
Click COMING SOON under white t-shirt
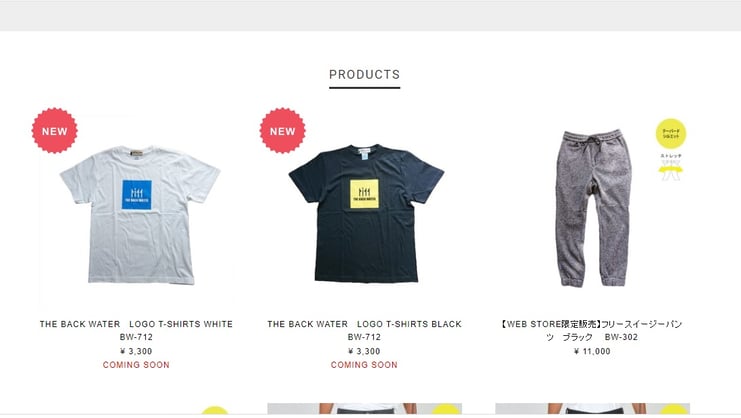coord(136,365)
